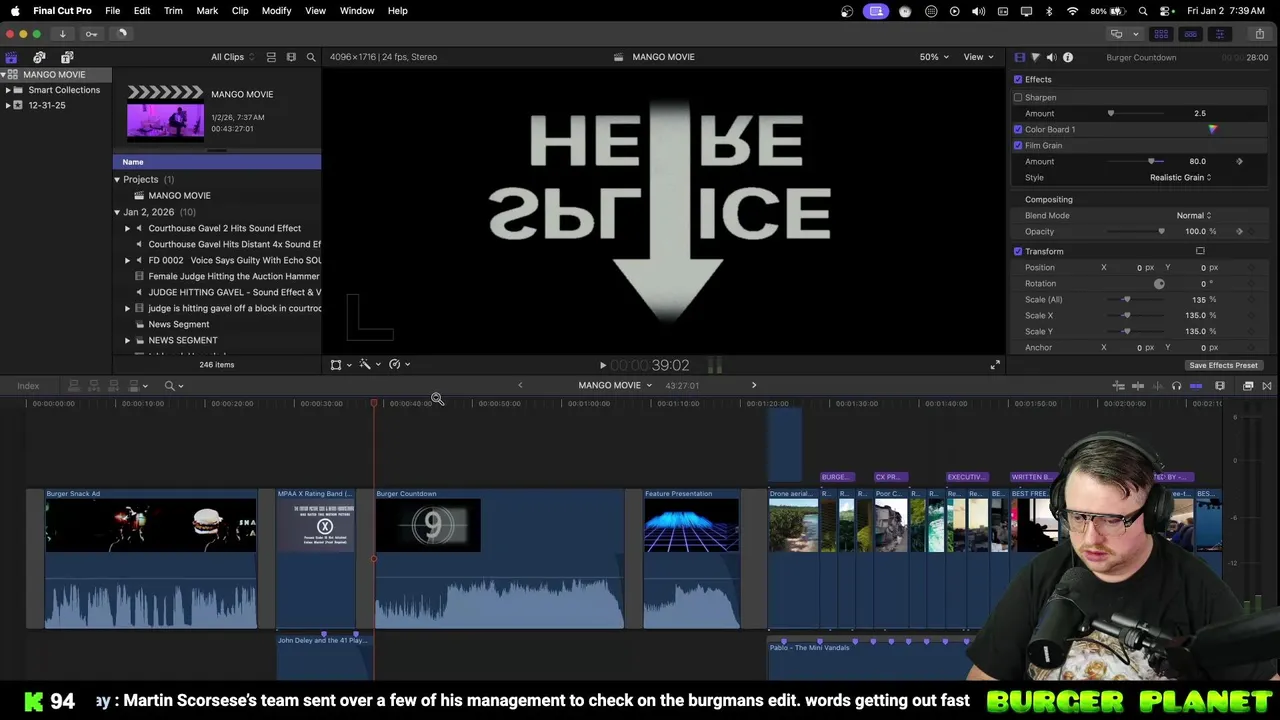Expand the 12-31-25 event
The image size is (1280, 720).
pyautogui.click(x=8, y=105)
